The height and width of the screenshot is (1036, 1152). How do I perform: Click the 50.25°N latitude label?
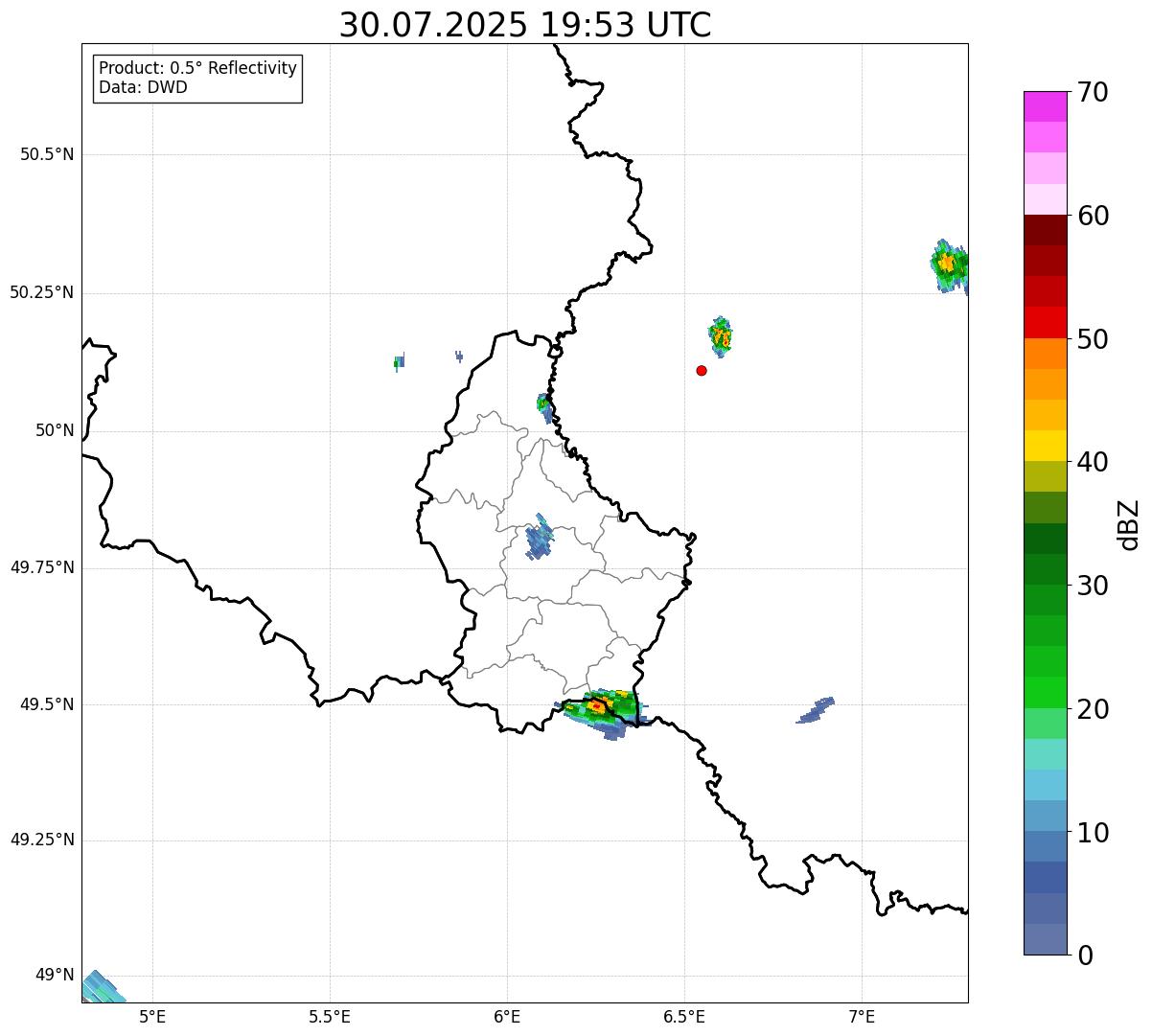pyautogui.click(x=42, y=292)
